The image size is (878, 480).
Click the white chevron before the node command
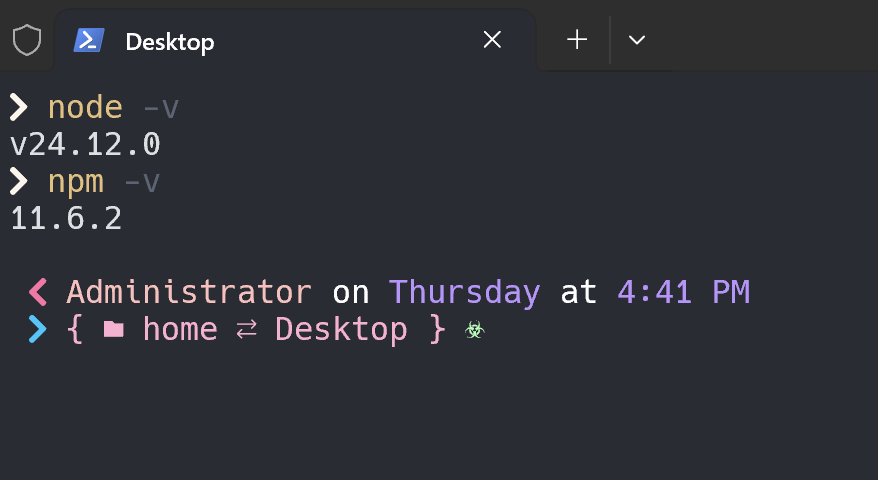click(x=19, y=107)
